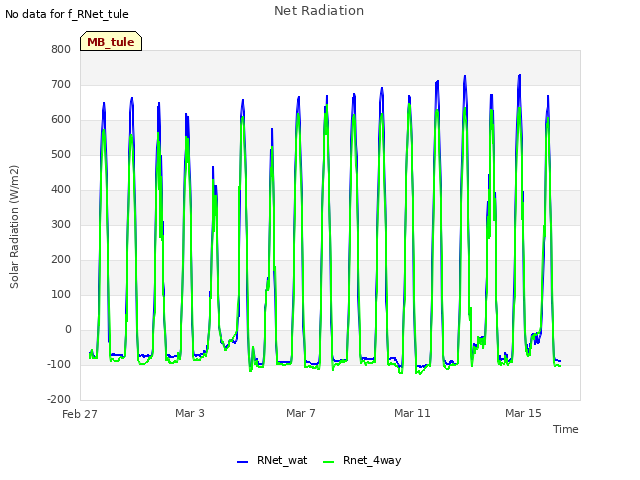
Task: Click the 200 y-axis tick label
Action: tap(61, 259)
